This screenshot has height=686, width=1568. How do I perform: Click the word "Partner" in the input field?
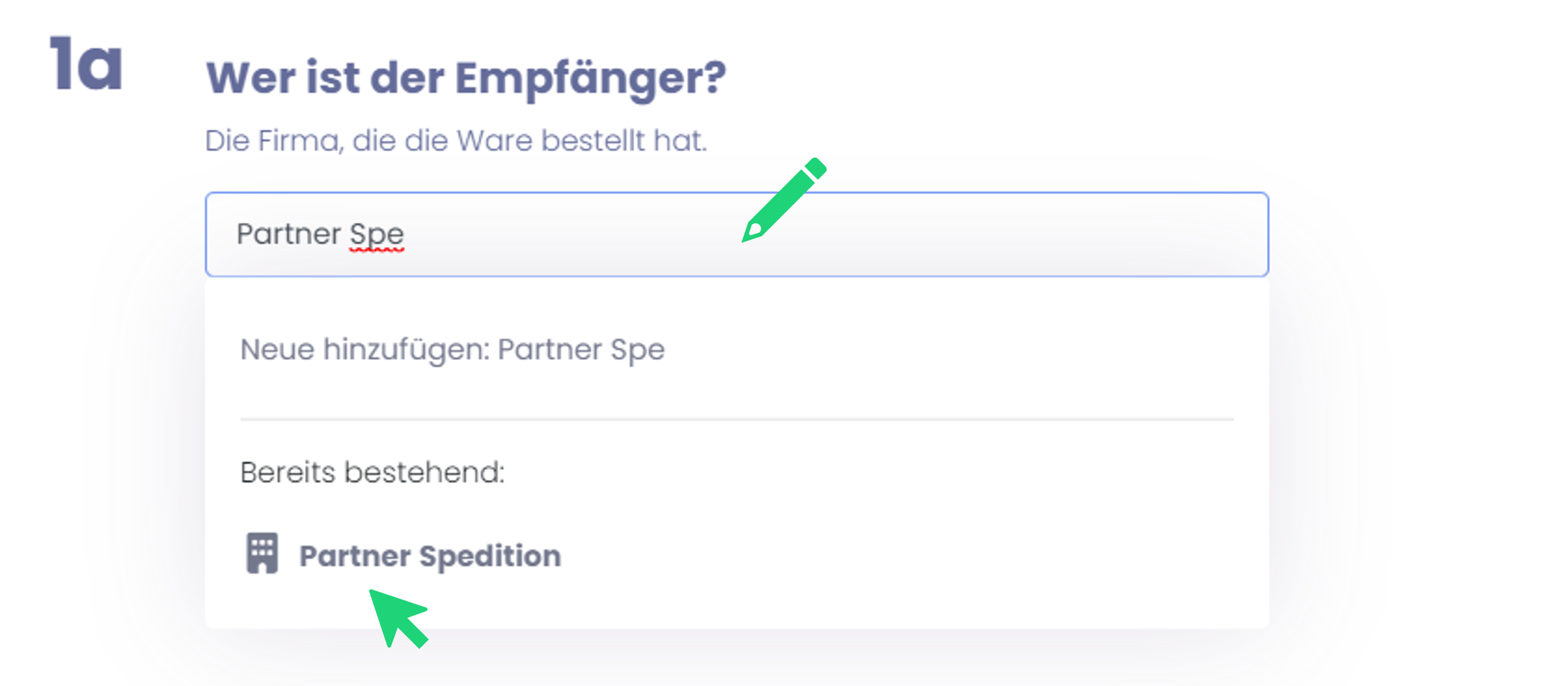pyautogui.click(x=288, y=234)
